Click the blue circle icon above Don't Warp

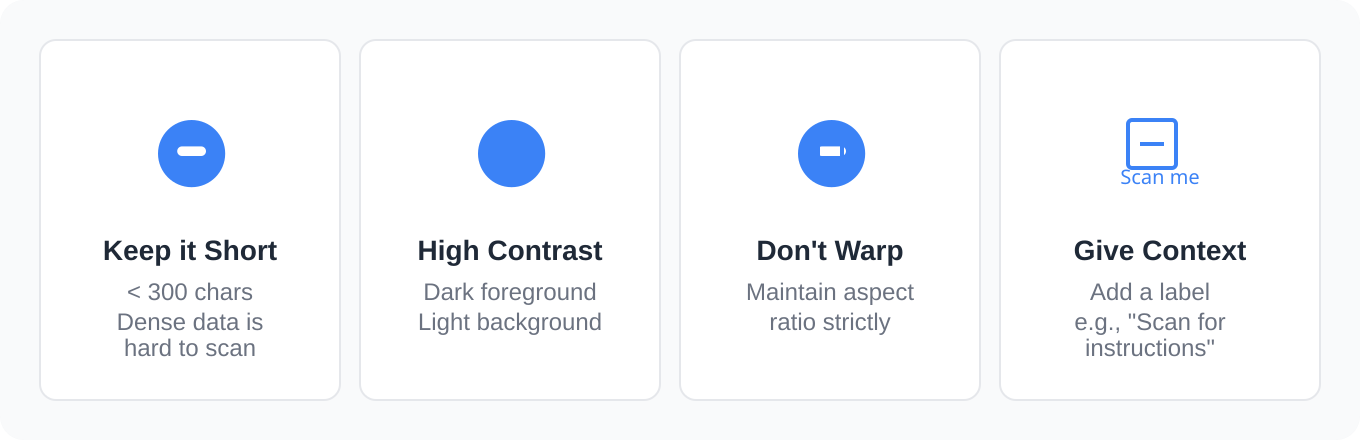[831, 153]
